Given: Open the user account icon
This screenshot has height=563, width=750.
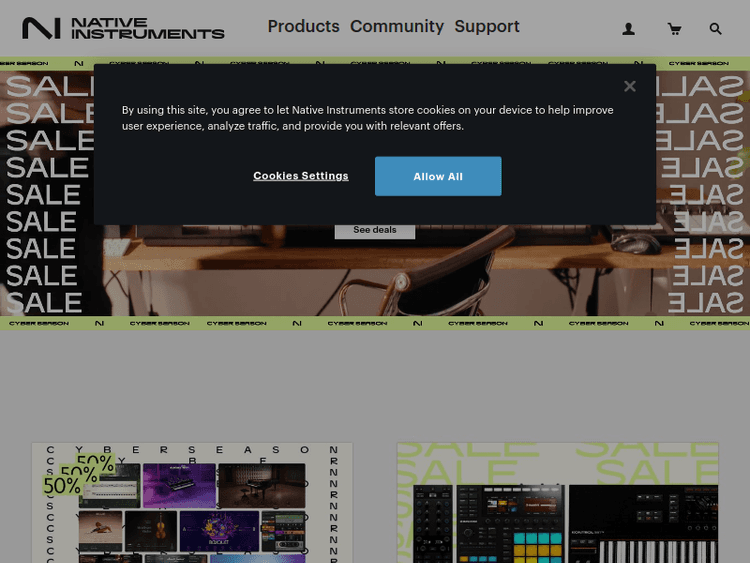Looking at the screenshot, I should [x=628, y=29].
